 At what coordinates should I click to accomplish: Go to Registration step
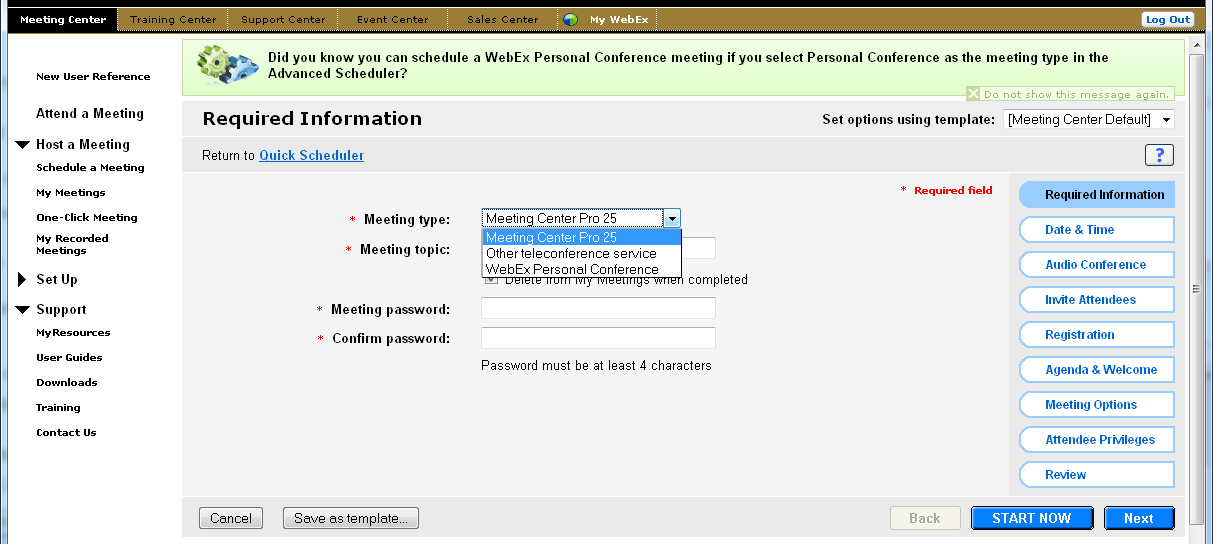pyautogui.click(x=1096, y=335)
